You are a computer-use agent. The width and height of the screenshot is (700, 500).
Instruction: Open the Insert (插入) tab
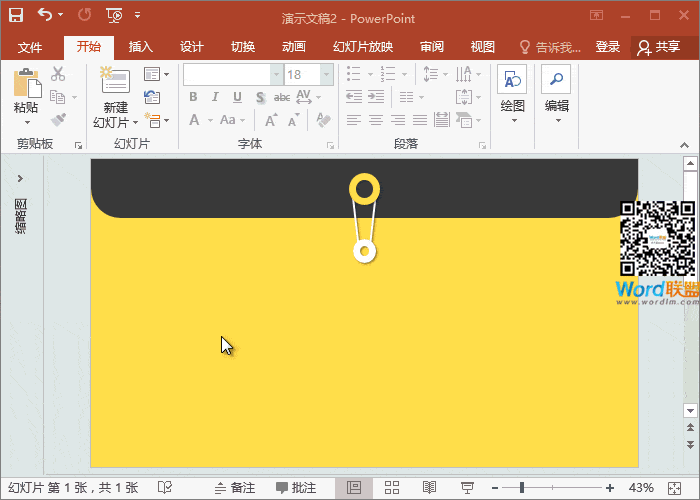(141, 47)
